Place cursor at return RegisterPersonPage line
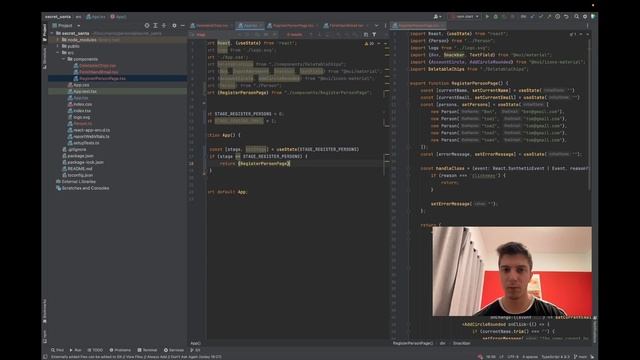Image resolution: width=640 pixels, height=360 pixels. click(x=255, y=164)
